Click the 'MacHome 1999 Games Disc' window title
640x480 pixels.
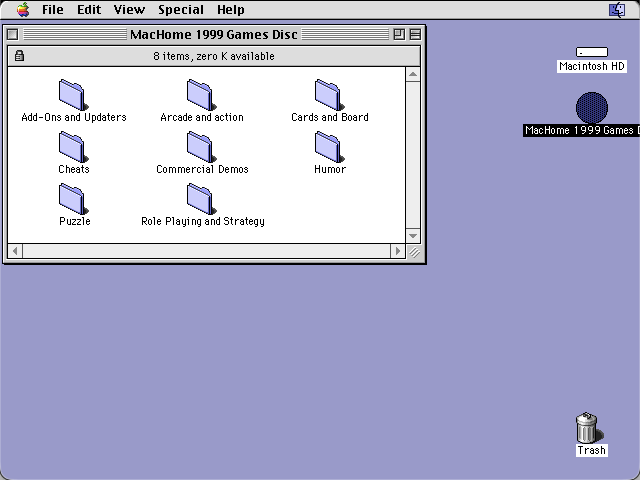(214, 34)
